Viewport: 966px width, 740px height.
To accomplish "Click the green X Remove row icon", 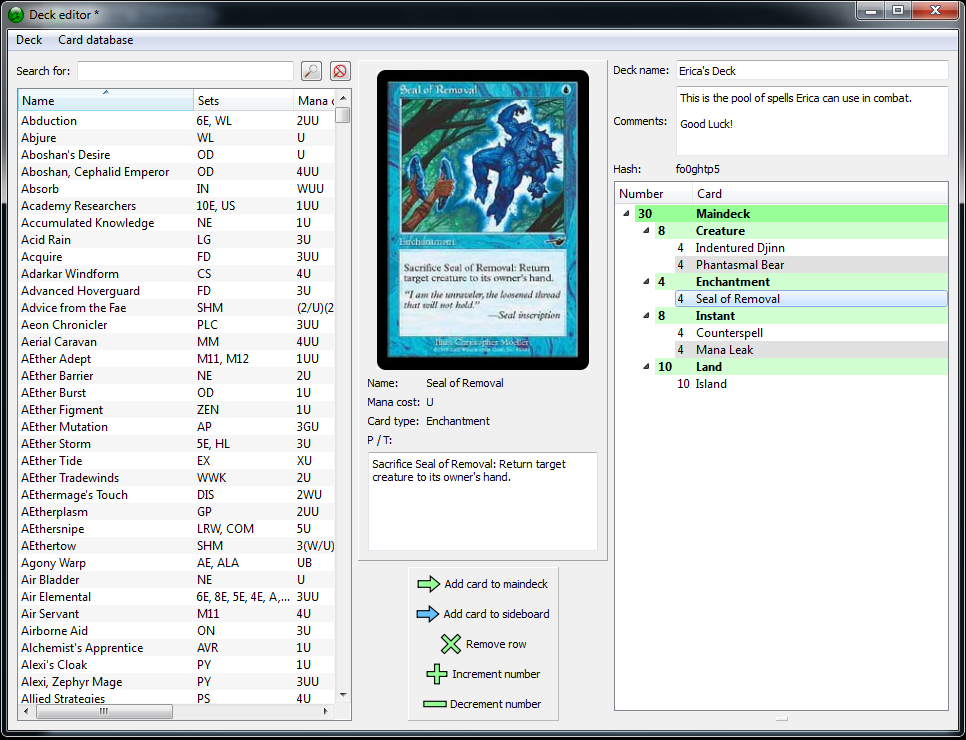I will pos(451,644).
